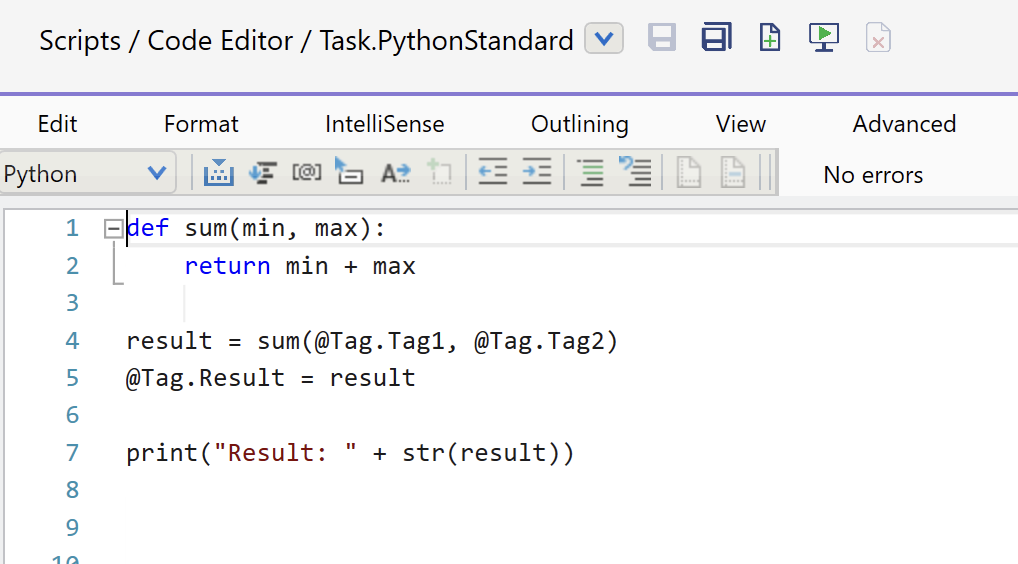Click the increase indent icon
This screenshot has height=564, width=1018.
(537, 173)
